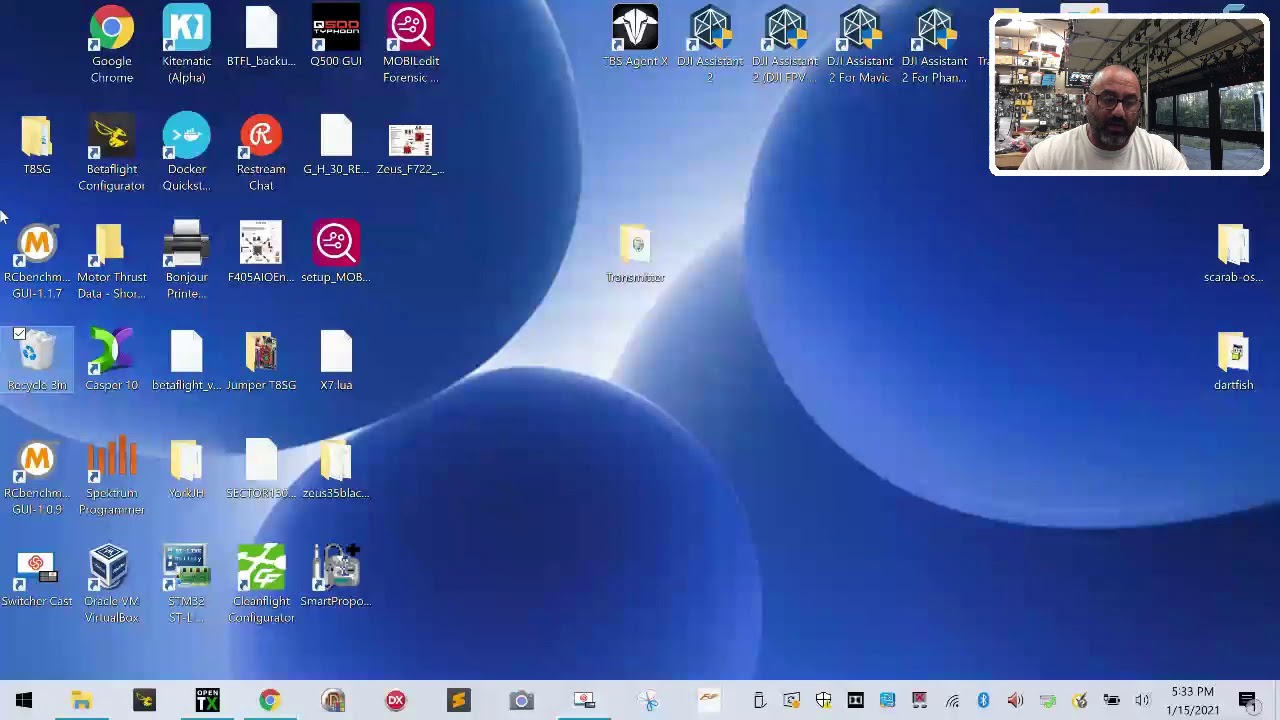
Task: Open the Windows Start menu
Action: coord(24,701)
